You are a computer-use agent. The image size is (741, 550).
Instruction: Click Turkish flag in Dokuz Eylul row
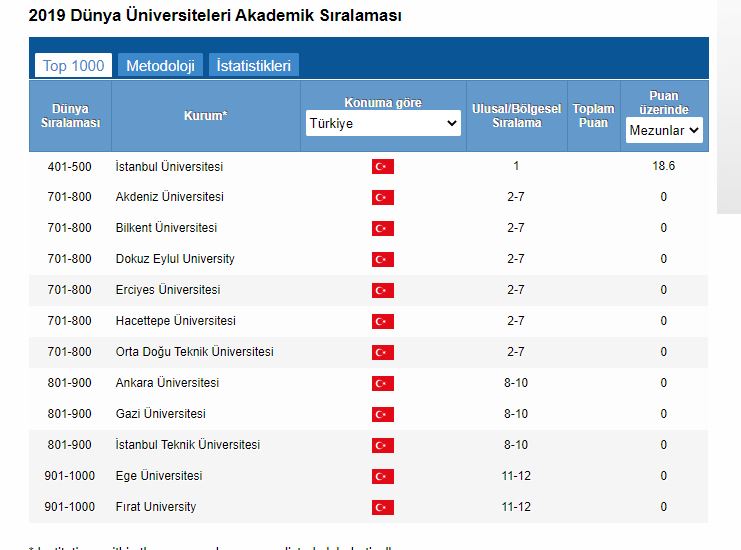(x=383, y=259)
